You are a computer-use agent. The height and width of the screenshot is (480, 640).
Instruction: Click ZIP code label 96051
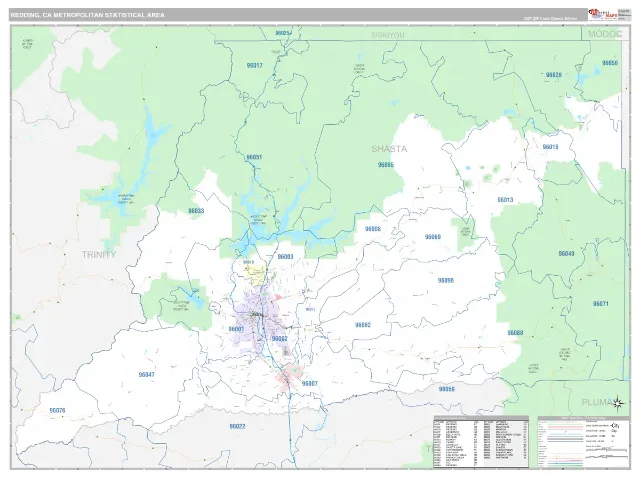(254, 157)
